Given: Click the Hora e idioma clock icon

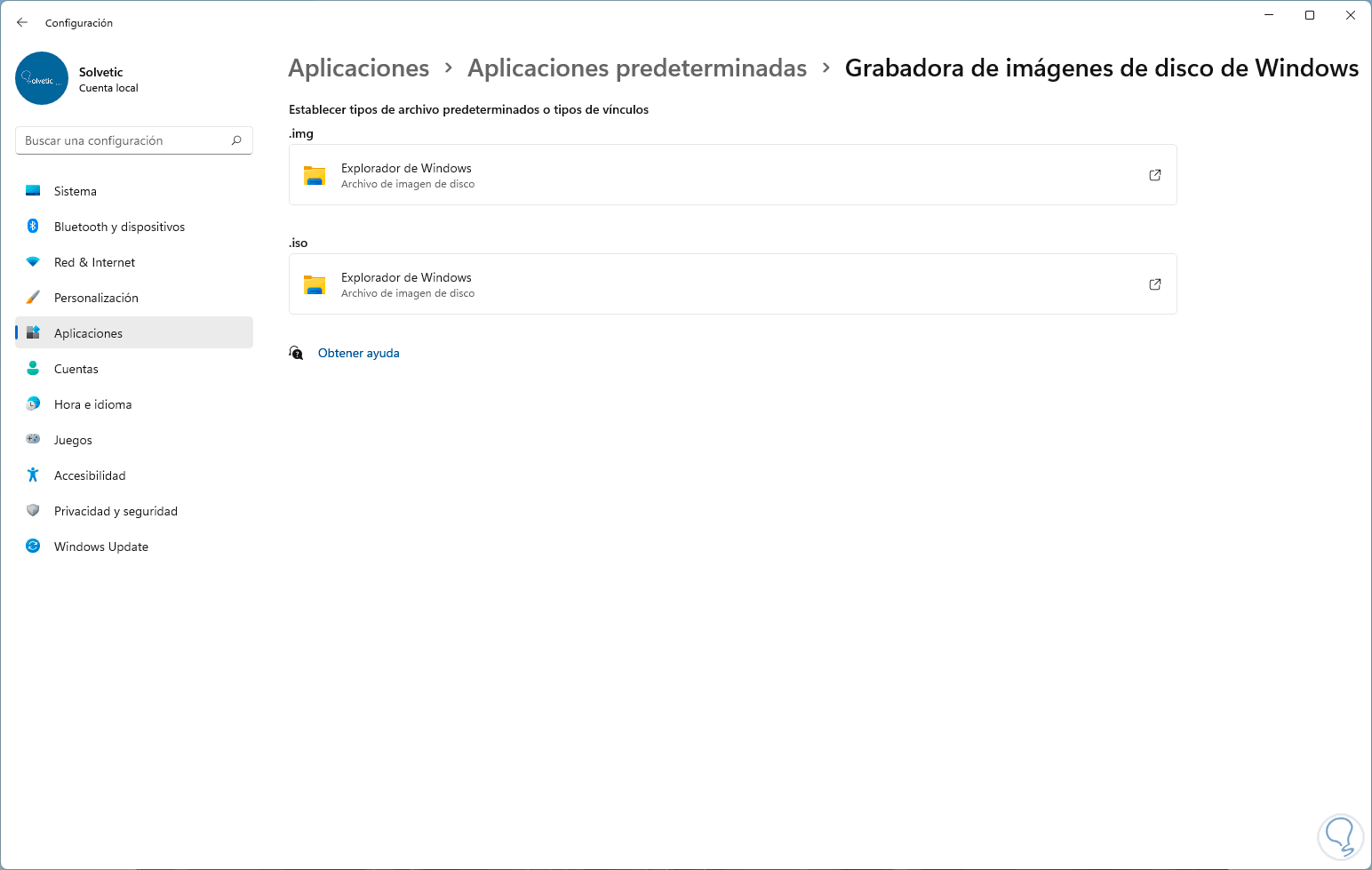Looking at the screenshot, I should pos(33,404).
